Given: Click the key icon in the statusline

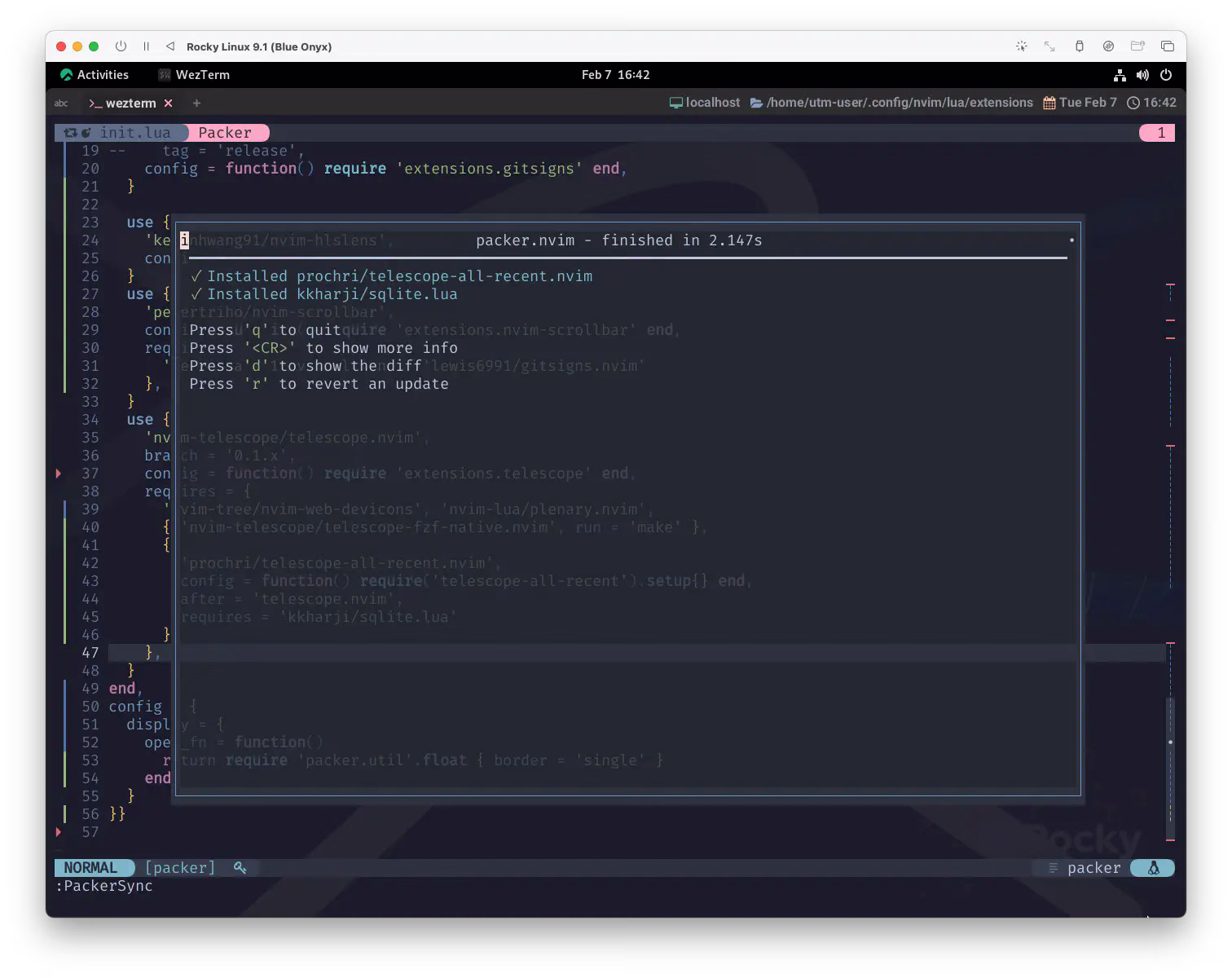Looking at the screenshot, I should point(240,868).
